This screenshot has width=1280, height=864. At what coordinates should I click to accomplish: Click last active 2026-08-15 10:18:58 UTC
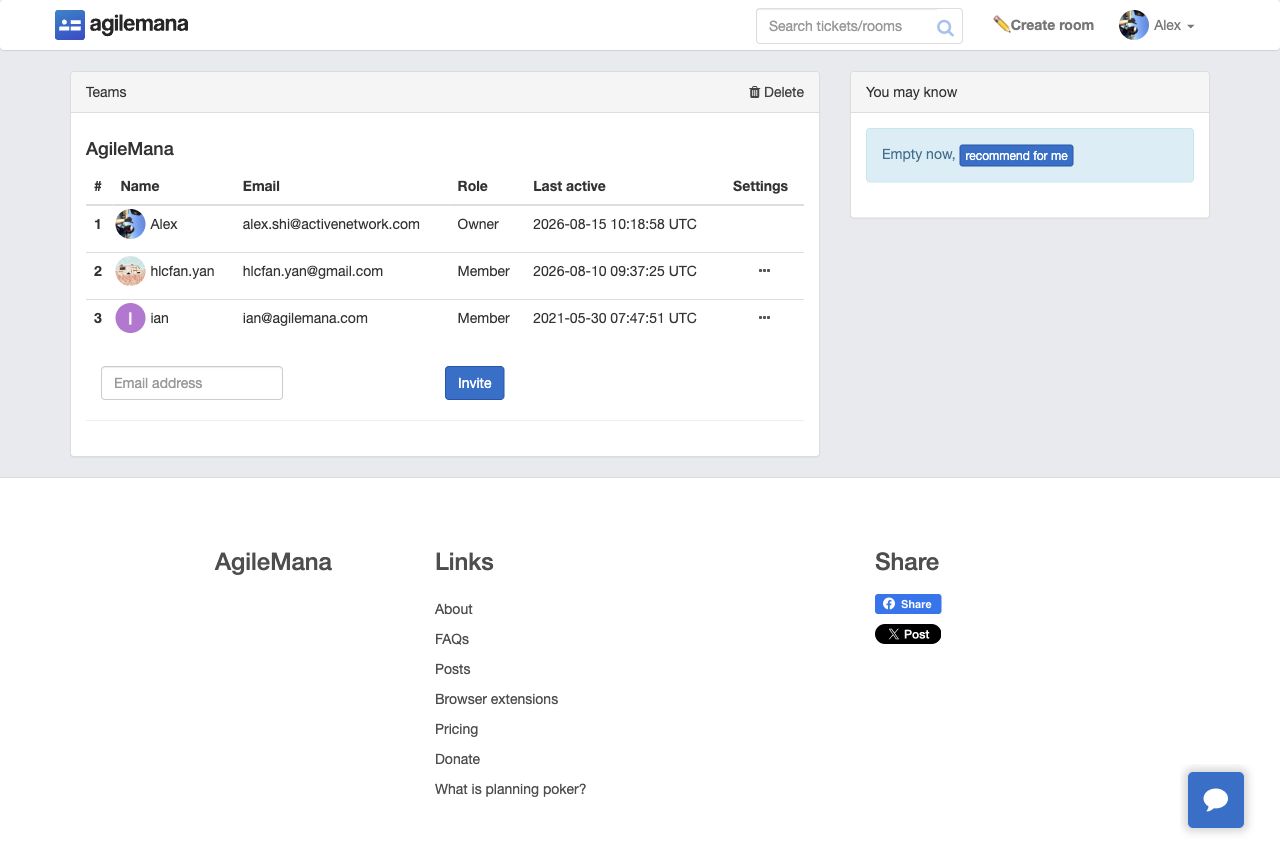tap(615, 224)
